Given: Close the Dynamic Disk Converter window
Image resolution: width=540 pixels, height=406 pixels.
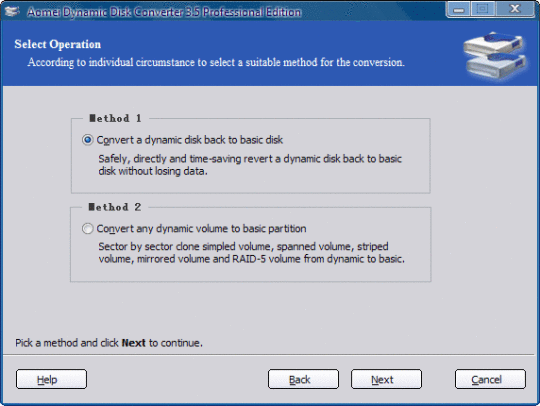Looking at the screenshot, I should click(x=515, y=9).
